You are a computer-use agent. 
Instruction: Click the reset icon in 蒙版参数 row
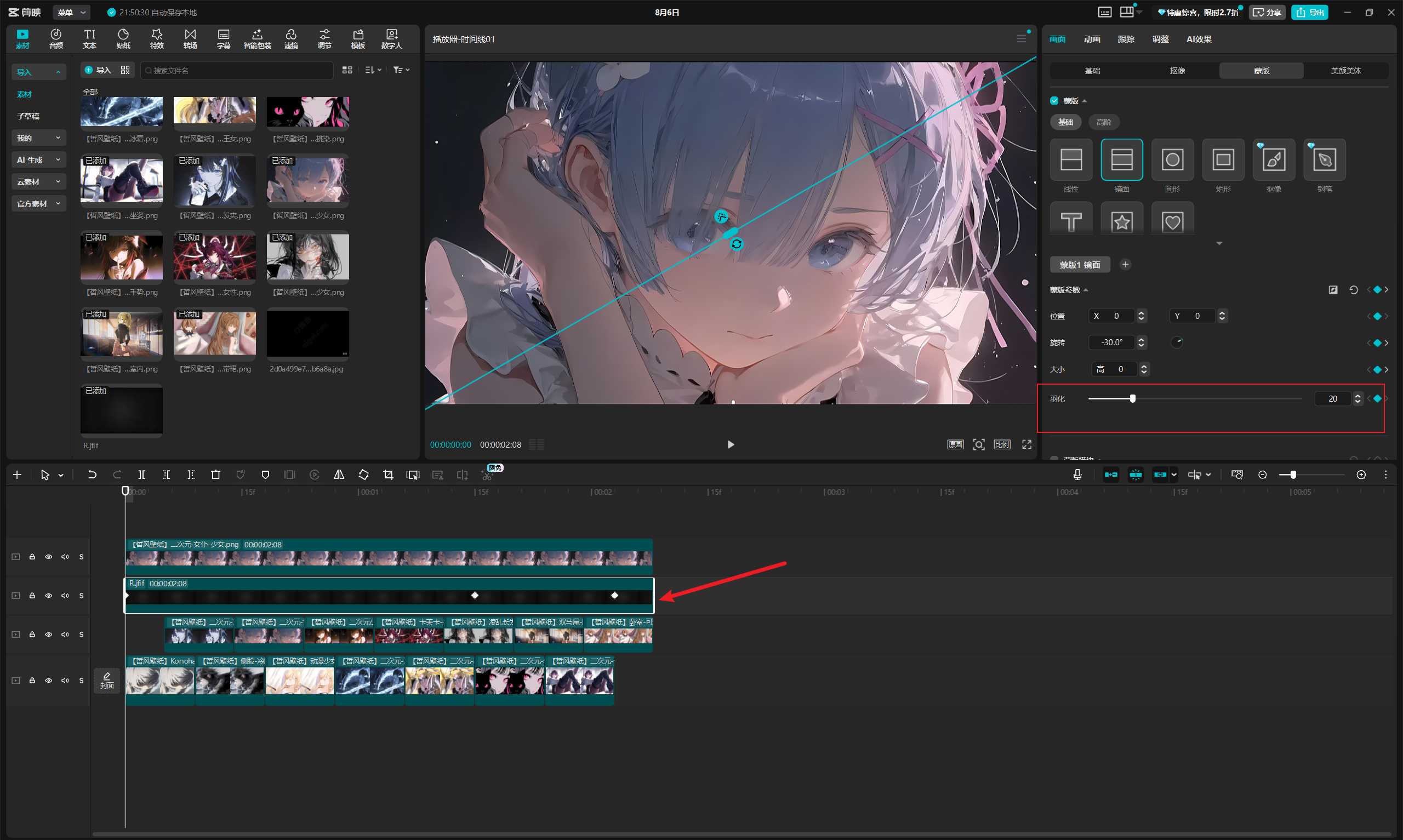(1353, 290)
